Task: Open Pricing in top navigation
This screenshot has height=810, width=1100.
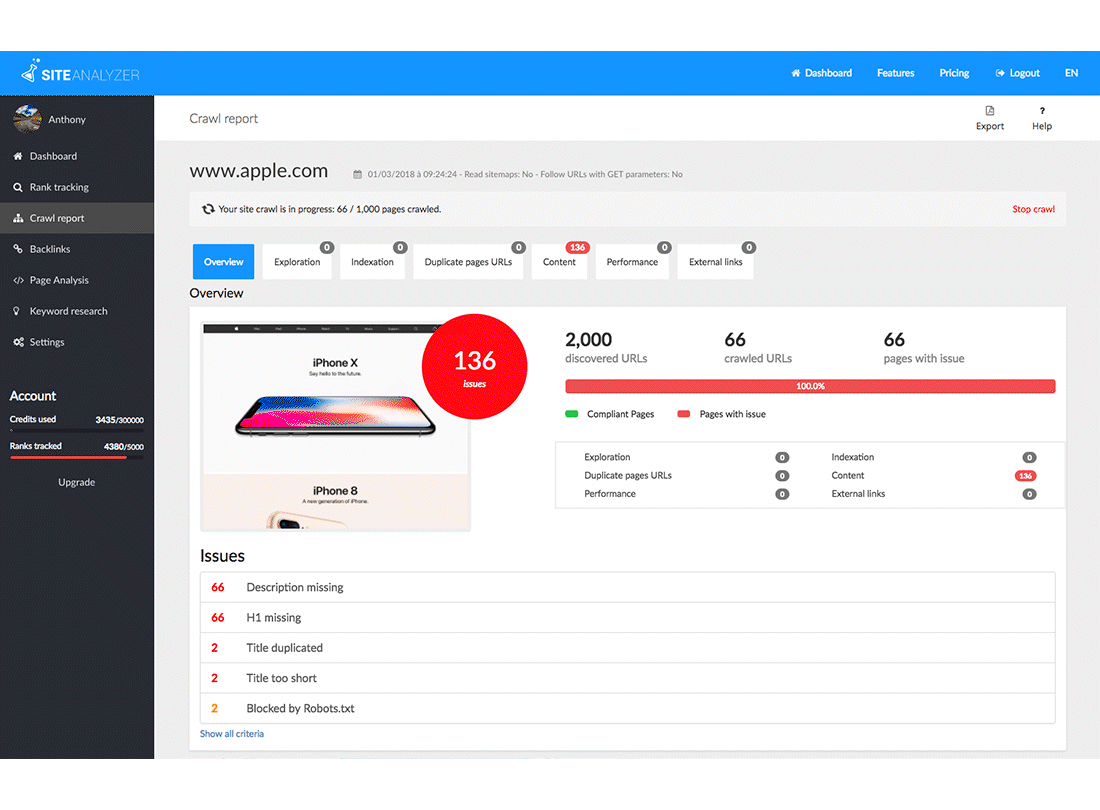Action: pyautogui.click(x=954, y=73)
